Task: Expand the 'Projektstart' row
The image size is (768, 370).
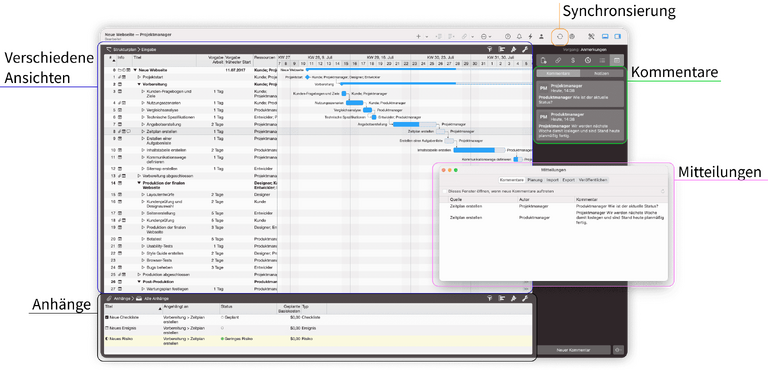Action: click(139, 77)
